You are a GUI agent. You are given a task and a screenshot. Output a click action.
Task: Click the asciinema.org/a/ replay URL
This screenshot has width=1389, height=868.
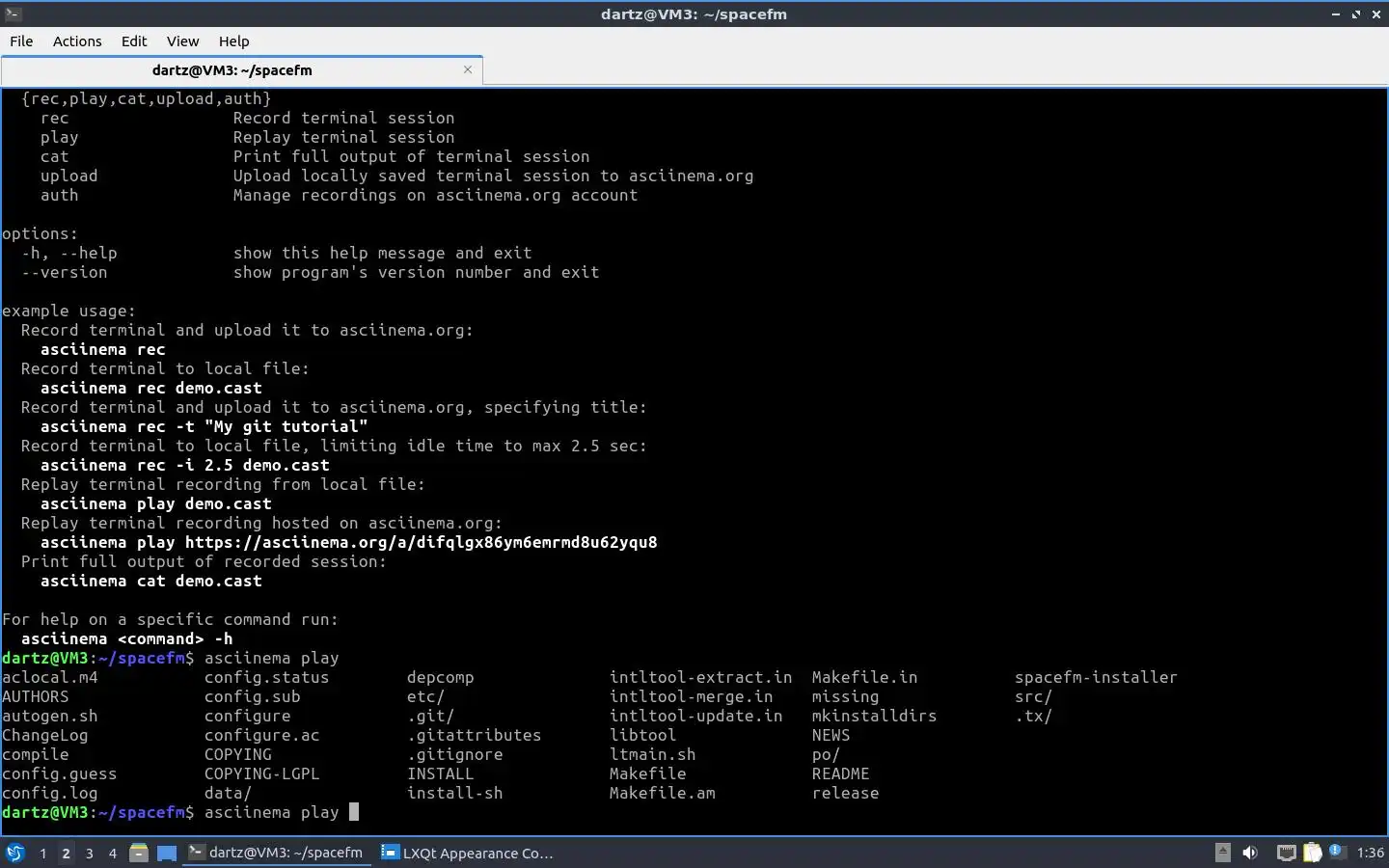[422, 542]
